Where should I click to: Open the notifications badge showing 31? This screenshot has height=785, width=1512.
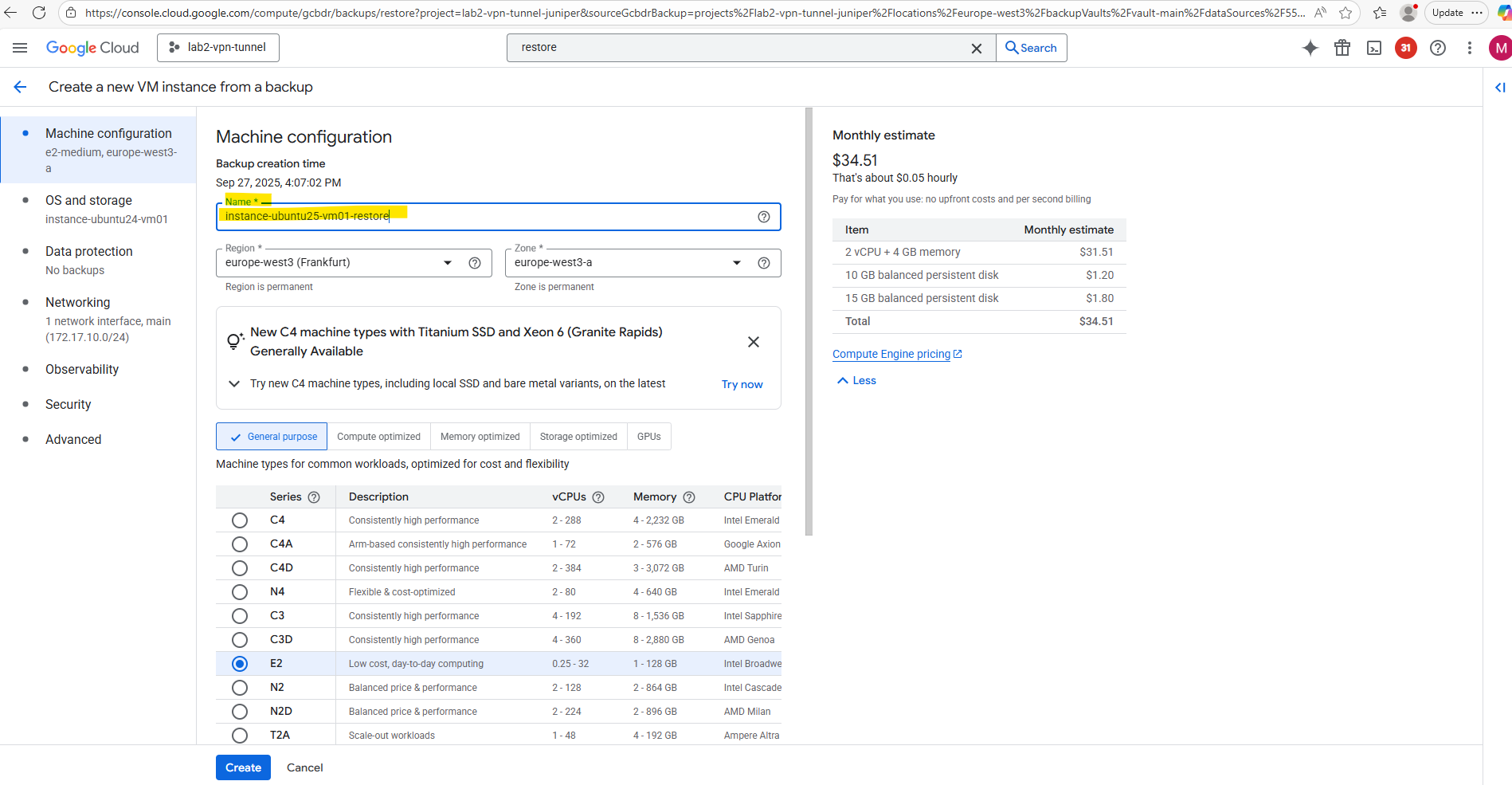pyautogui.click(x=1405, y=48)
